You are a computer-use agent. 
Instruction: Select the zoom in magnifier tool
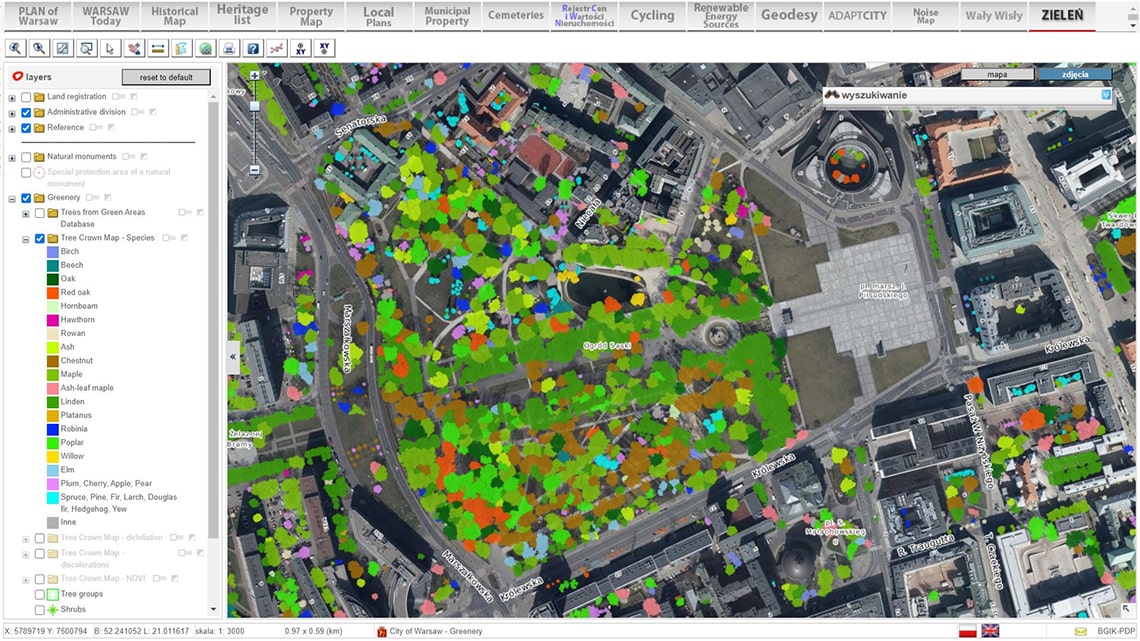tap(15, 49)
